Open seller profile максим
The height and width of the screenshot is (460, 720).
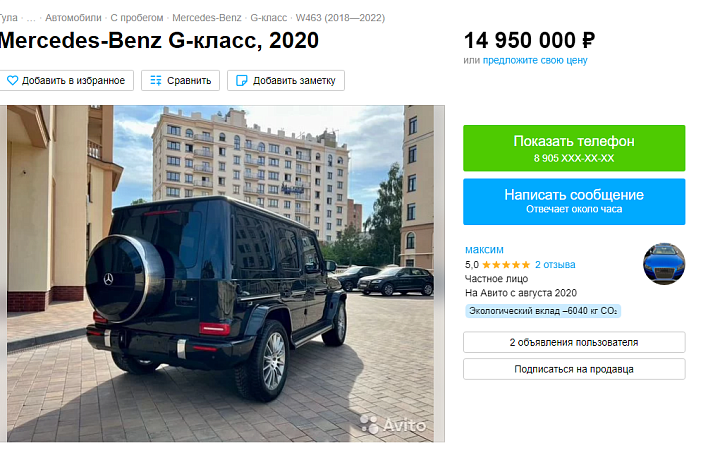click(484, 250)
